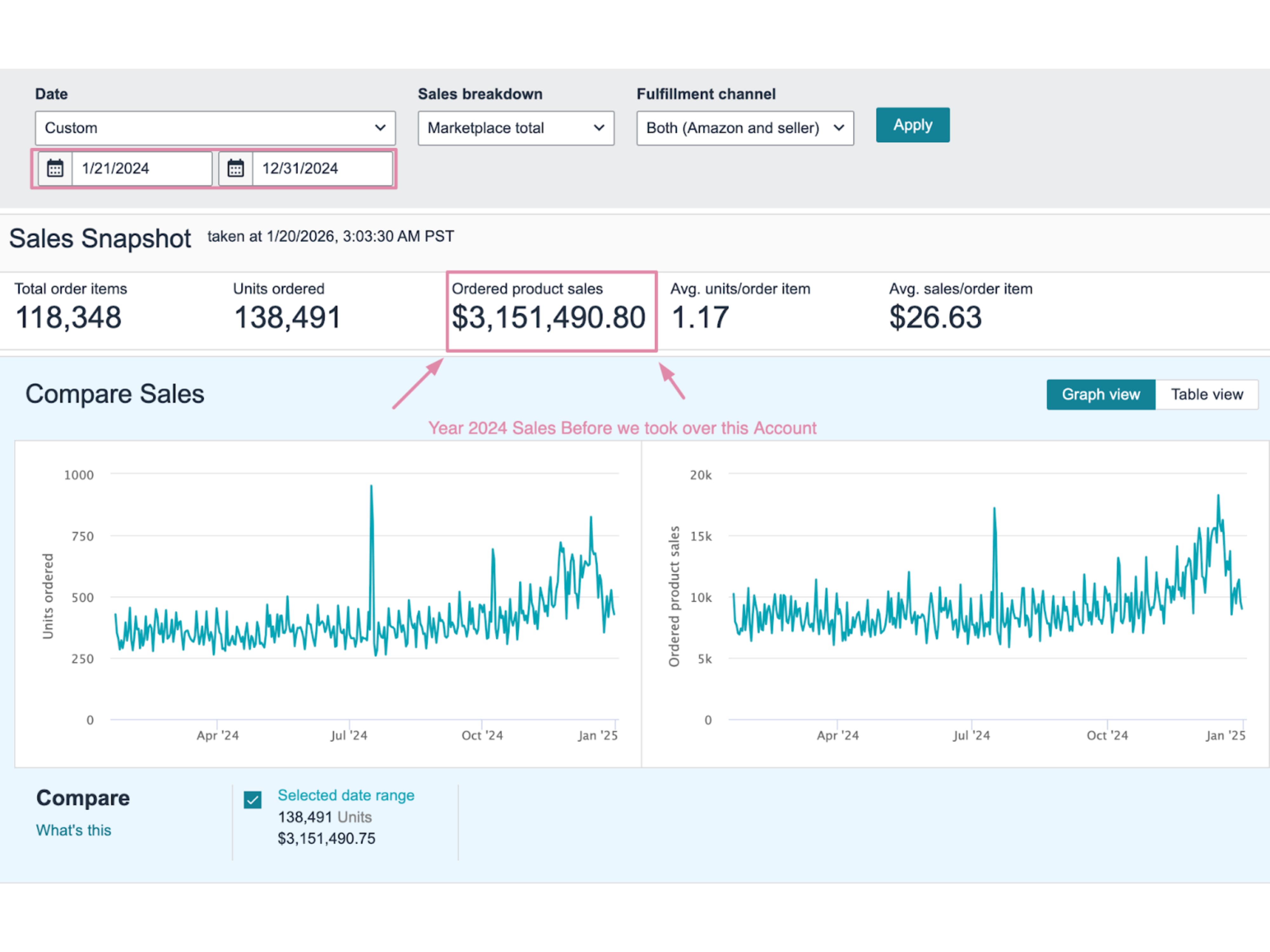
Task: Click the Total order items metric
Action: (x=68, y=318)
